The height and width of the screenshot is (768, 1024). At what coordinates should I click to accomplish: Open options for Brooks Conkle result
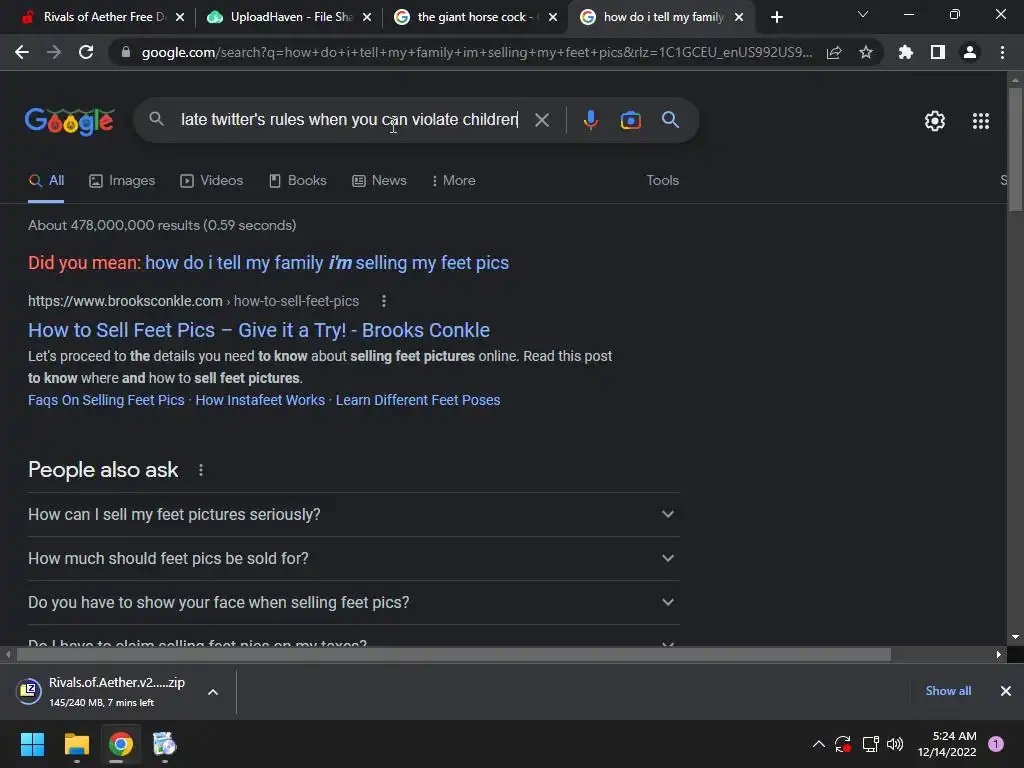pos(384,301)
